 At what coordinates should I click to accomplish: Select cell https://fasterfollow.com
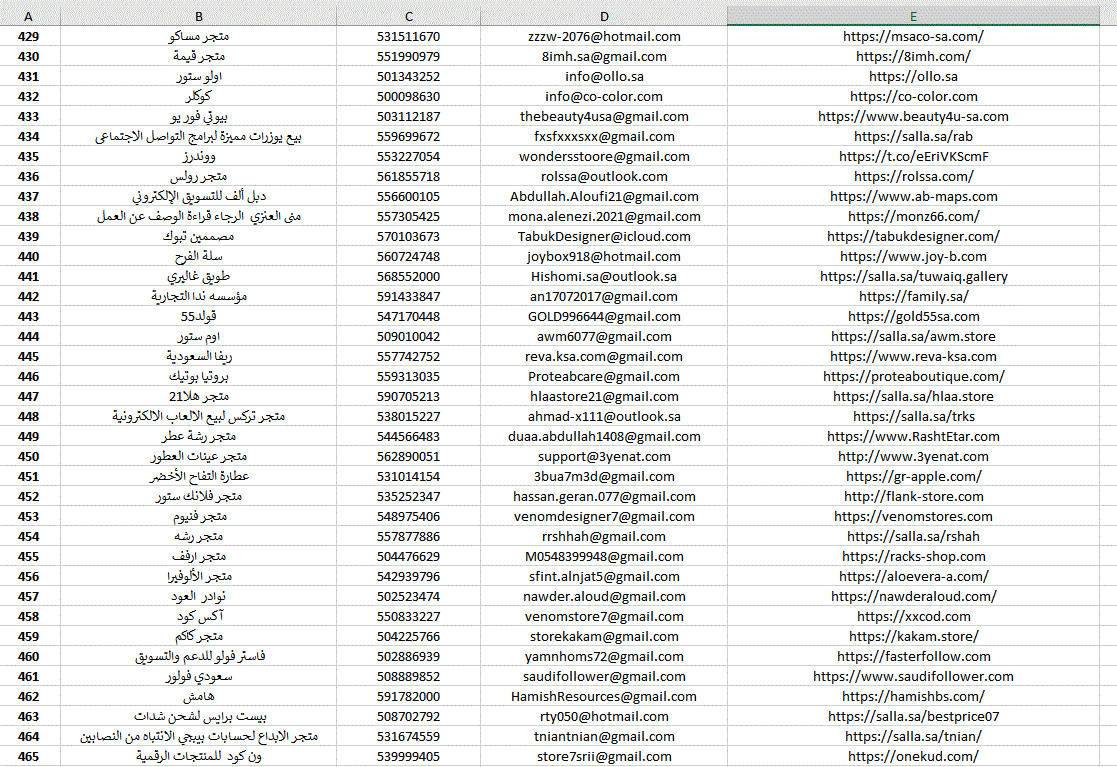913,655
